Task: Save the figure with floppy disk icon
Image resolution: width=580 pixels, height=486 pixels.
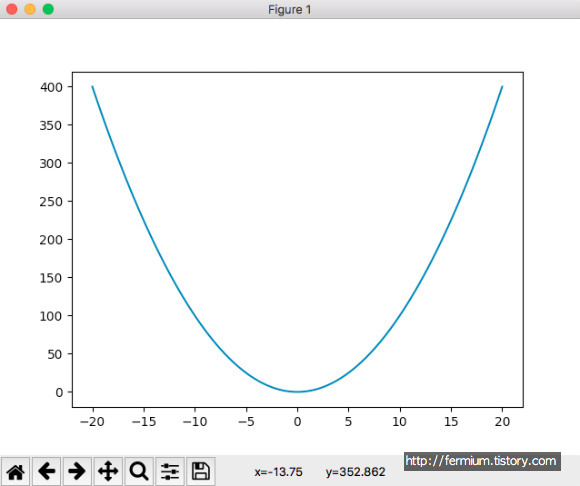Action: 201,471
